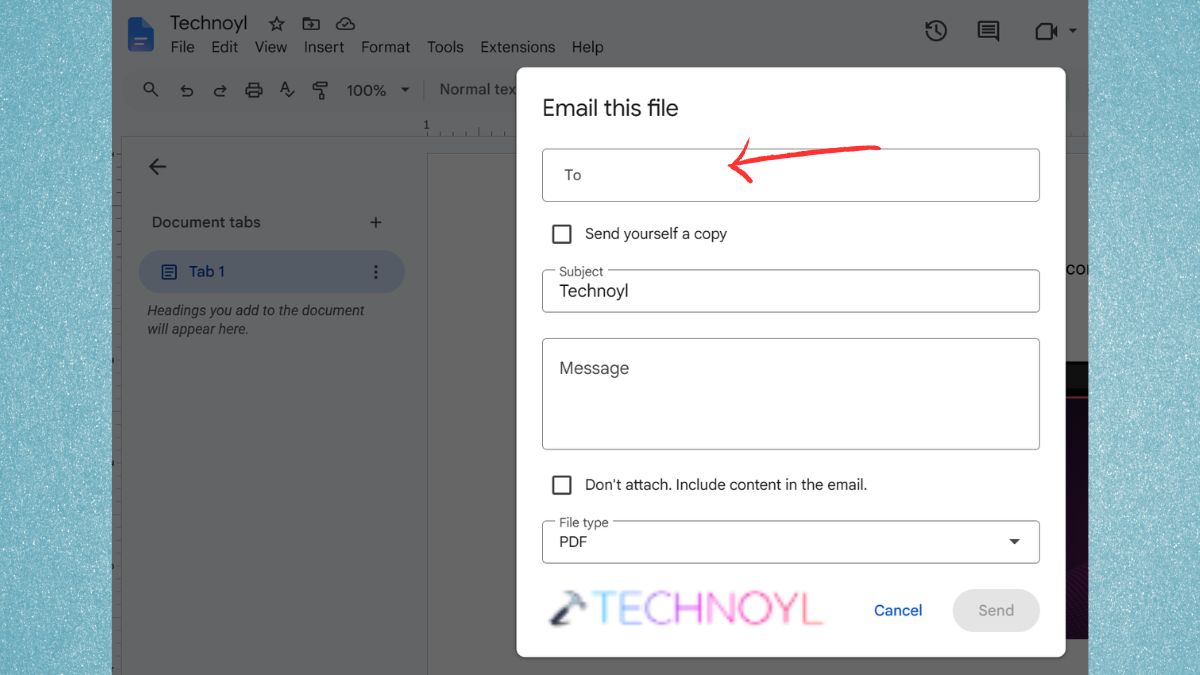Click the undo icon
Image resolution: width=1200 pixels, height=675 pixels.
tap(186, 90)
